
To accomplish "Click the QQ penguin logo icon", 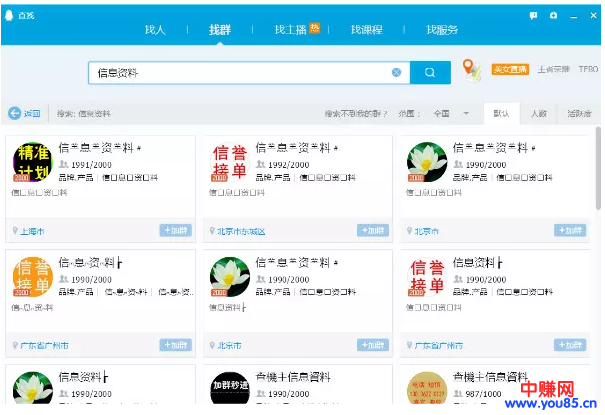I will coord(9,16).
